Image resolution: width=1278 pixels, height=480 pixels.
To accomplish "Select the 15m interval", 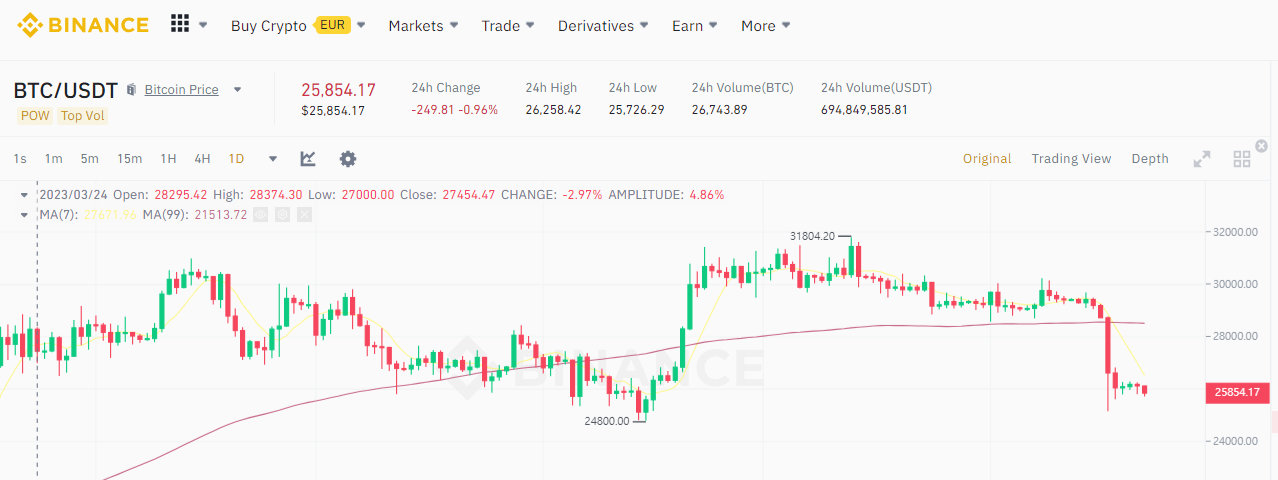I will click(129, 158).
